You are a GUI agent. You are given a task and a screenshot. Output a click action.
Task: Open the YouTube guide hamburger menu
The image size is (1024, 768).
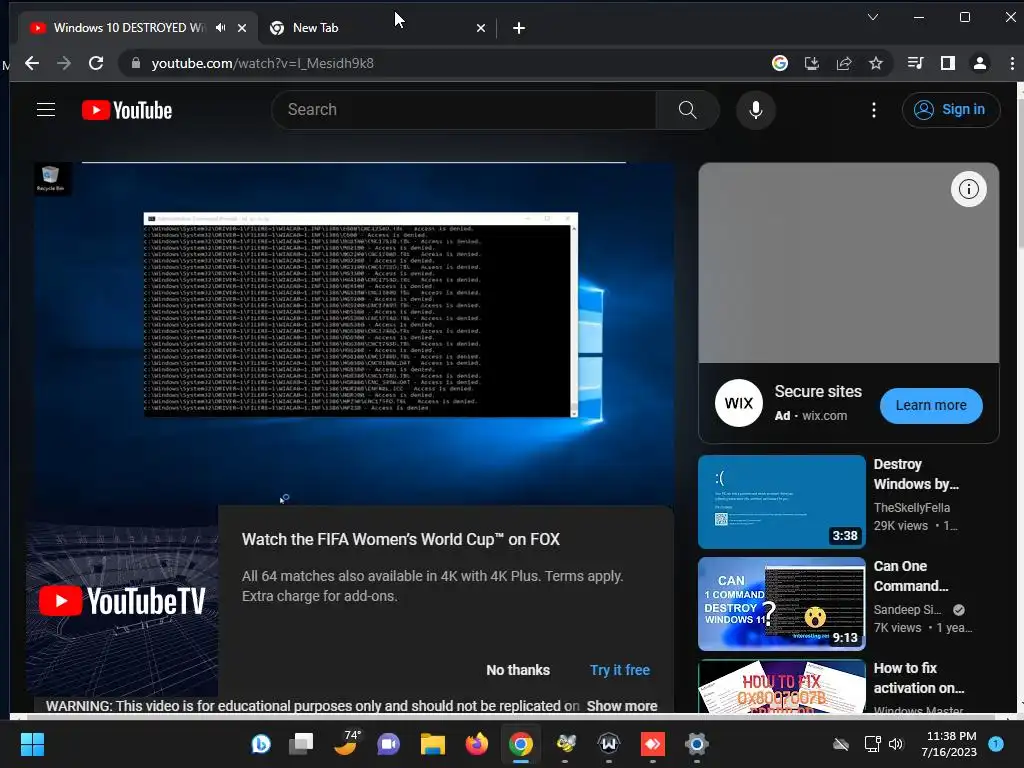click(46, 110)
